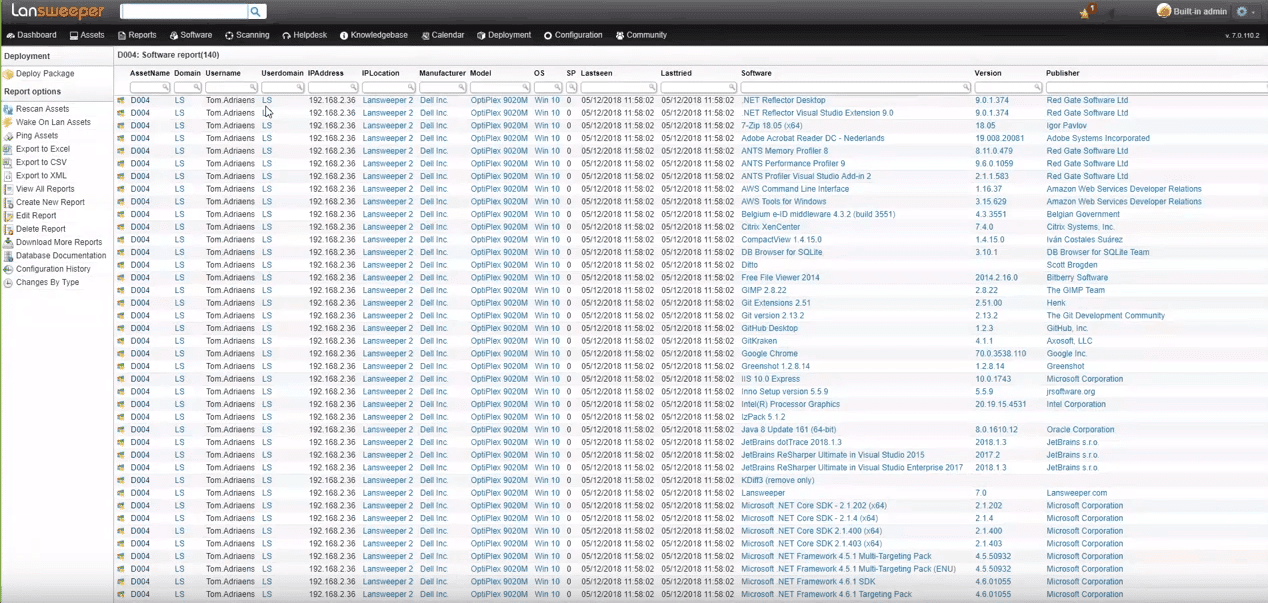The image size is (1268, 603).
Task: Open the Knowledgebase menu
Action: (x=374, y=35)
